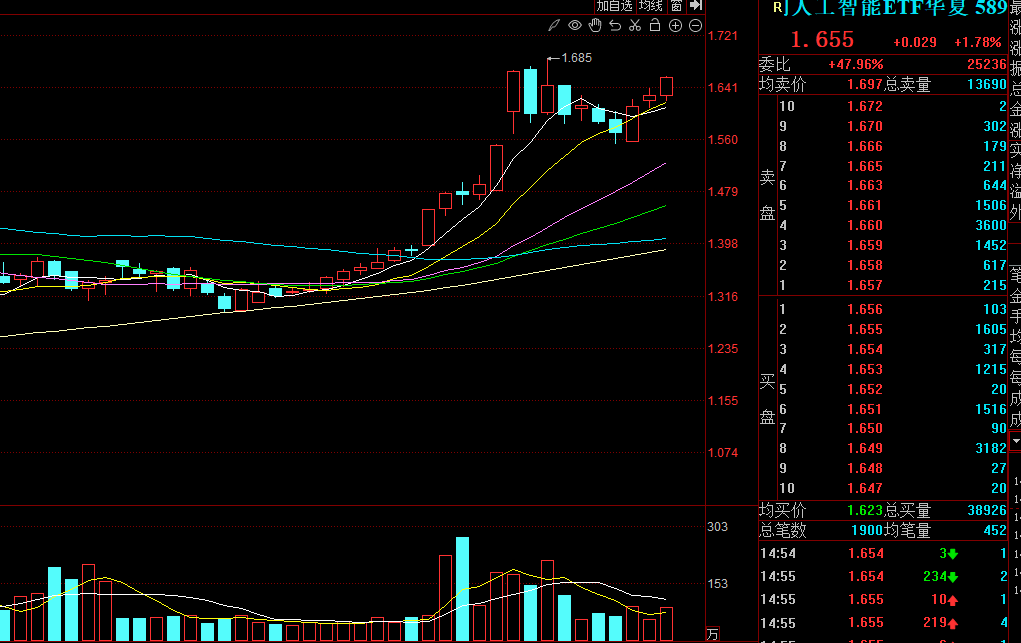Click the undo arrow icon

tap(615, 25)
